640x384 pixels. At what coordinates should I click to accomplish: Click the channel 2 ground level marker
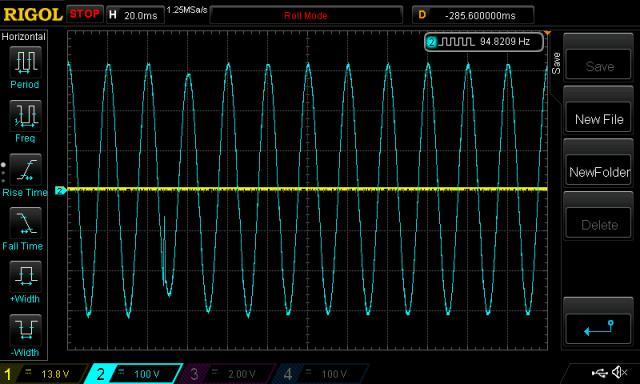point(61,191)
